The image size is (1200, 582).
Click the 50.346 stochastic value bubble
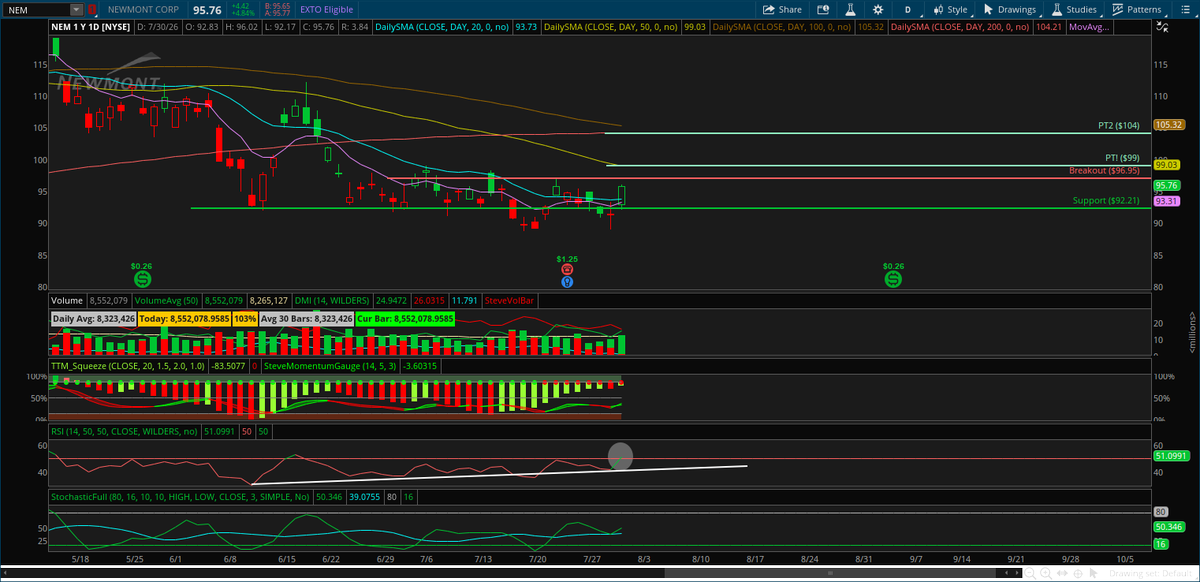tap(1168, 527)
